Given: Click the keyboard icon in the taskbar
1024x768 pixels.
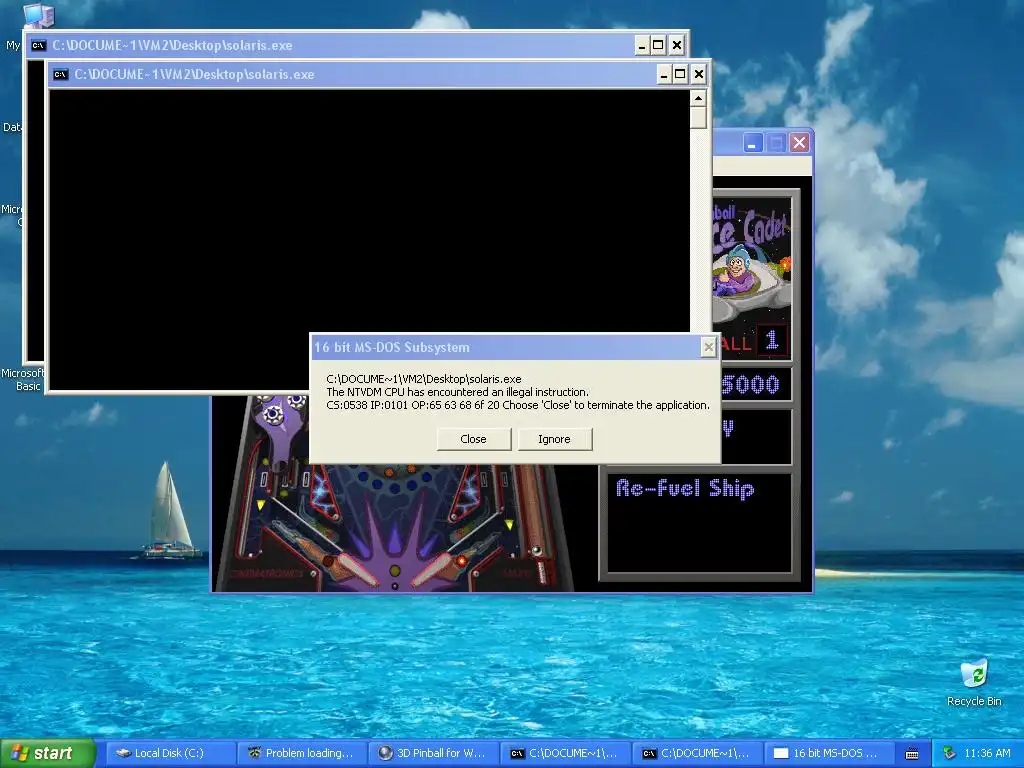Looking at the screenshot, I should click(912, 754).
